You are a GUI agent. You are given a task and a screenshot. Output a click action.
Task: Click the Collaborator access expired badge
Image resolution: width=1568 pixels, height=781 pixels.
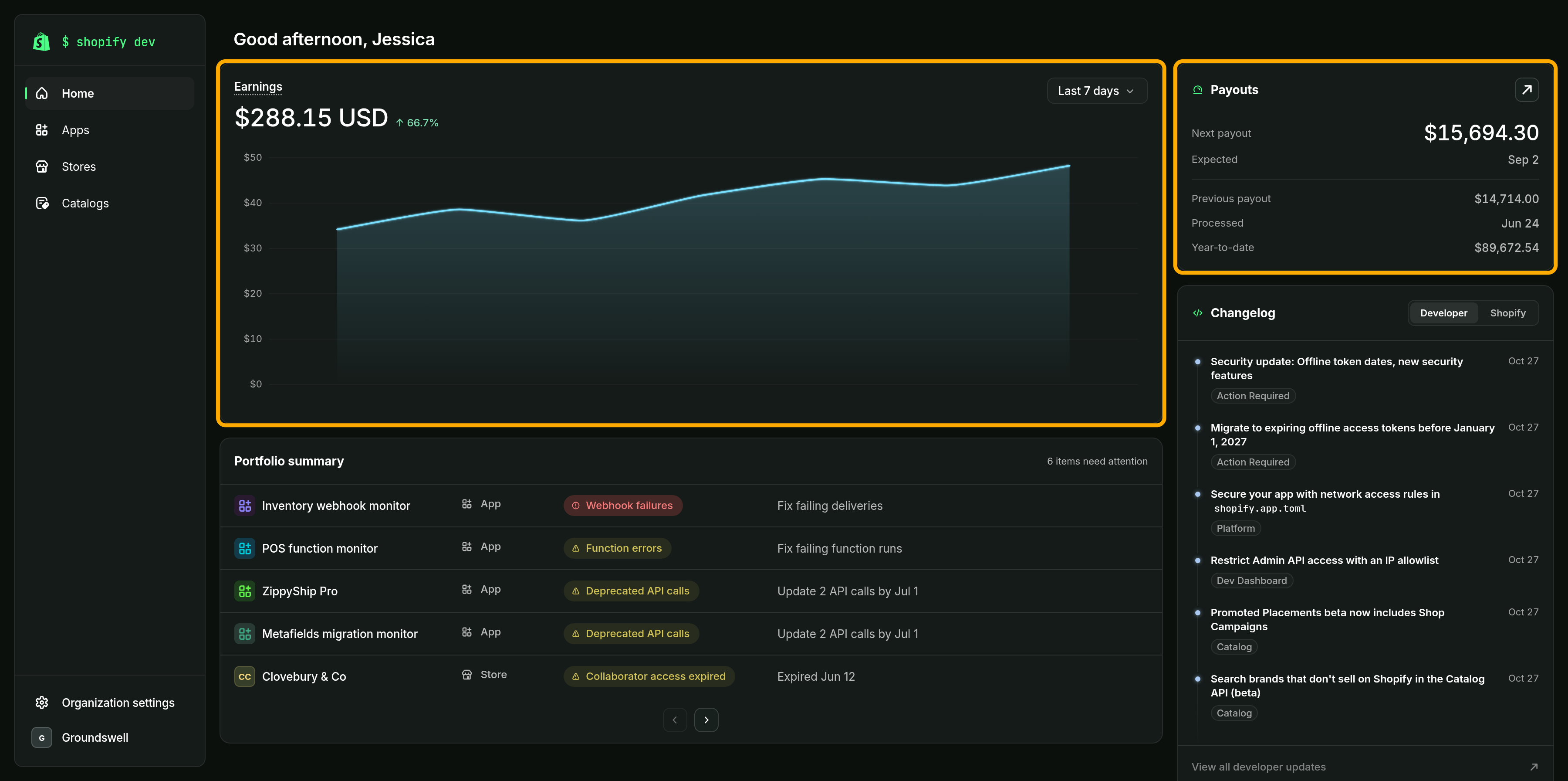(x=649, y=676)
